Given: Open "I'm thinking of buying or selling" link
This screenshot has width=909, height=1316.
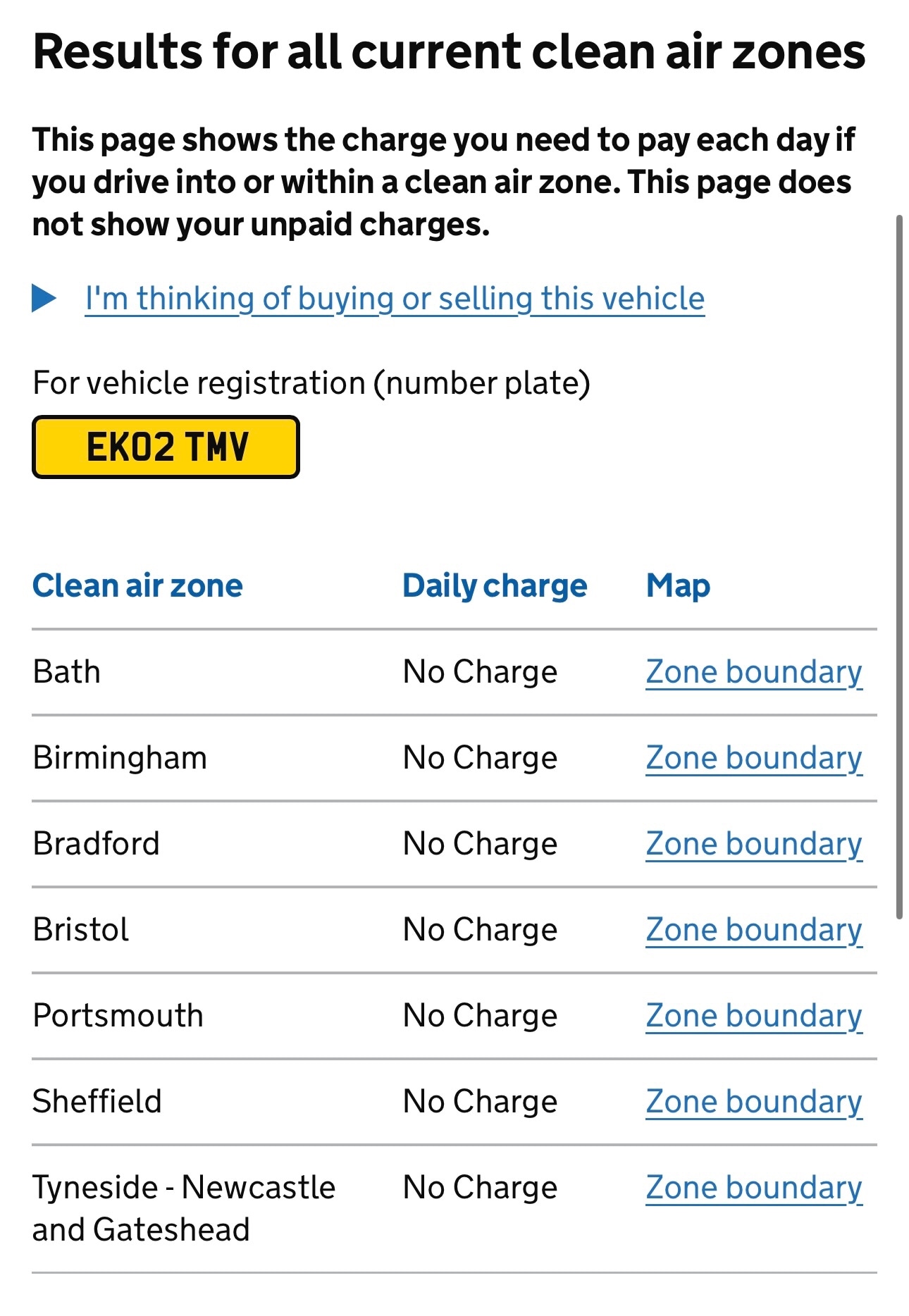Looking at the screenshot, I should pyautogui.click(x=395, y=299).
